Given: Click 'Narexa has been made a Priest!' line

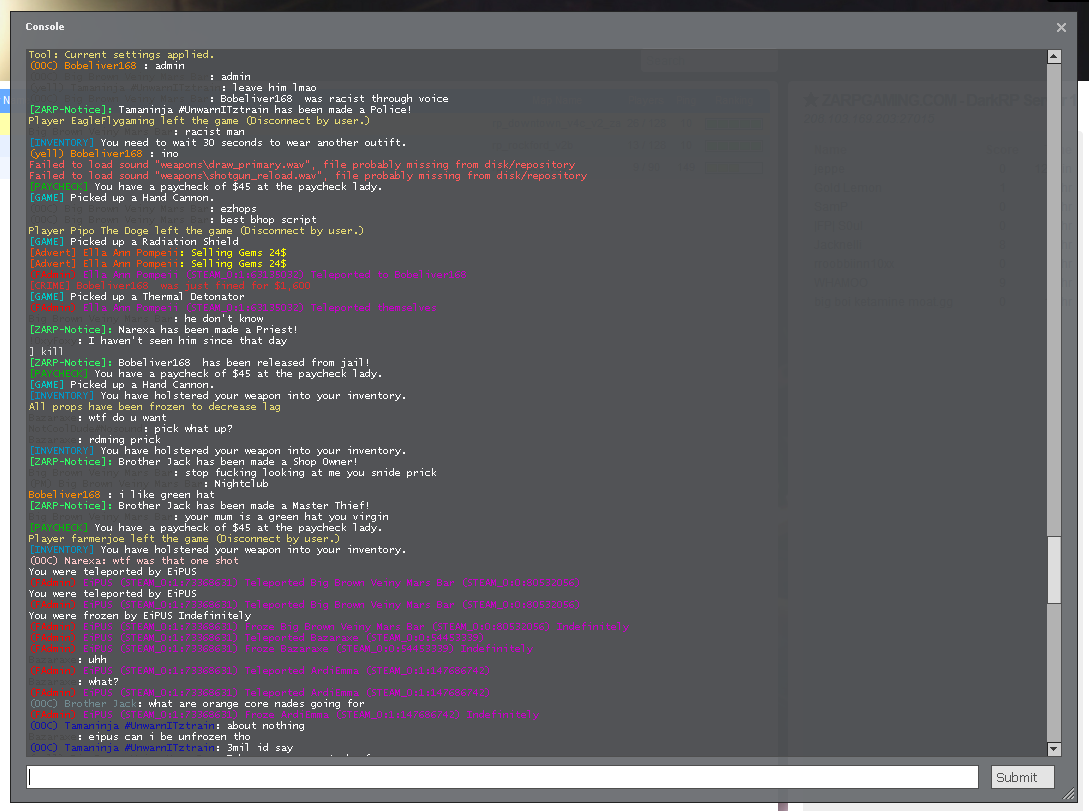Looking at the screenshot, I should pyautogui.click(x=163, y=330).
